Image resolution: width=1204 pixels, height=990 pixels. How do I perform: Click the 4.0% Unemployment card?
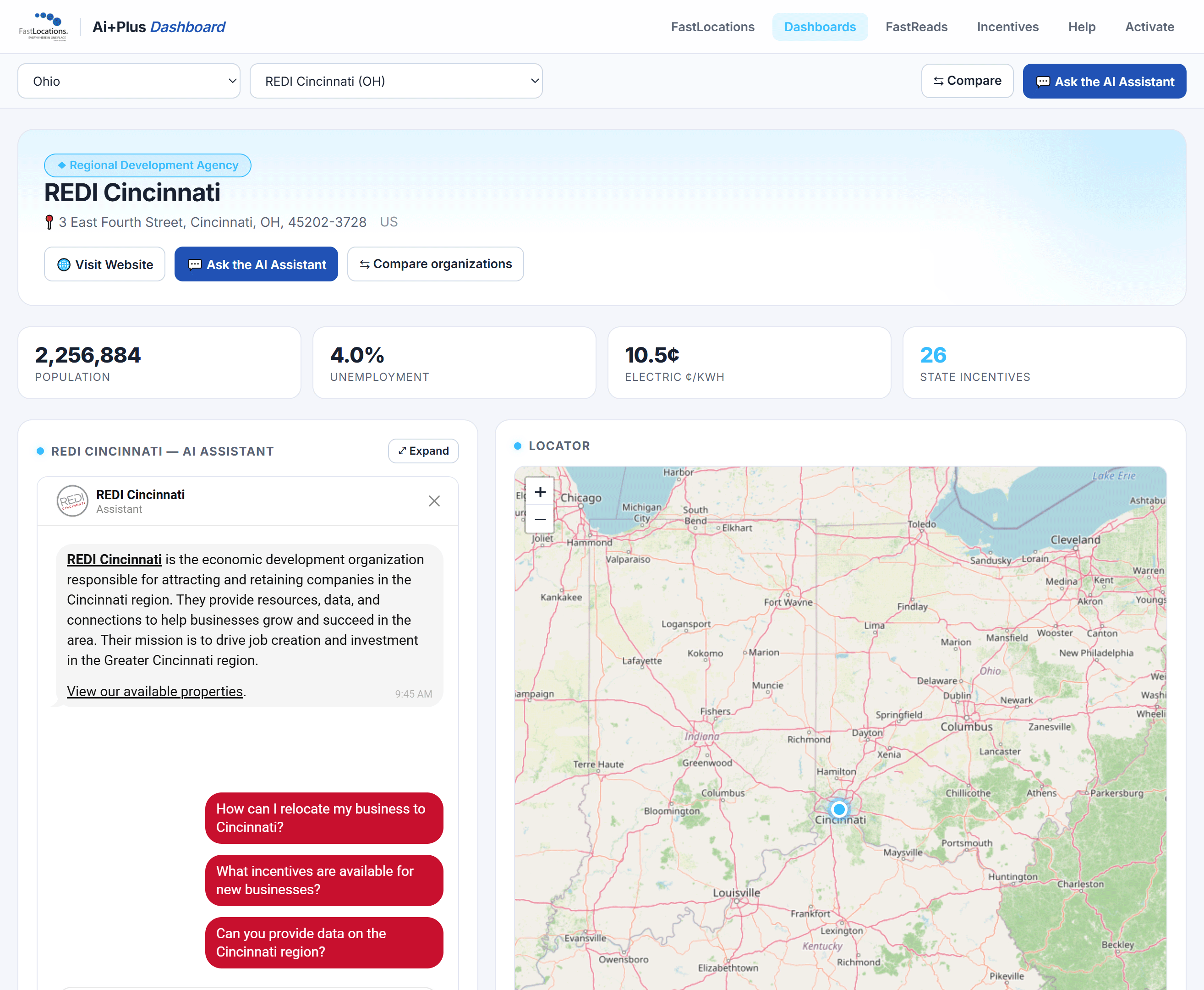coord(454,363)
